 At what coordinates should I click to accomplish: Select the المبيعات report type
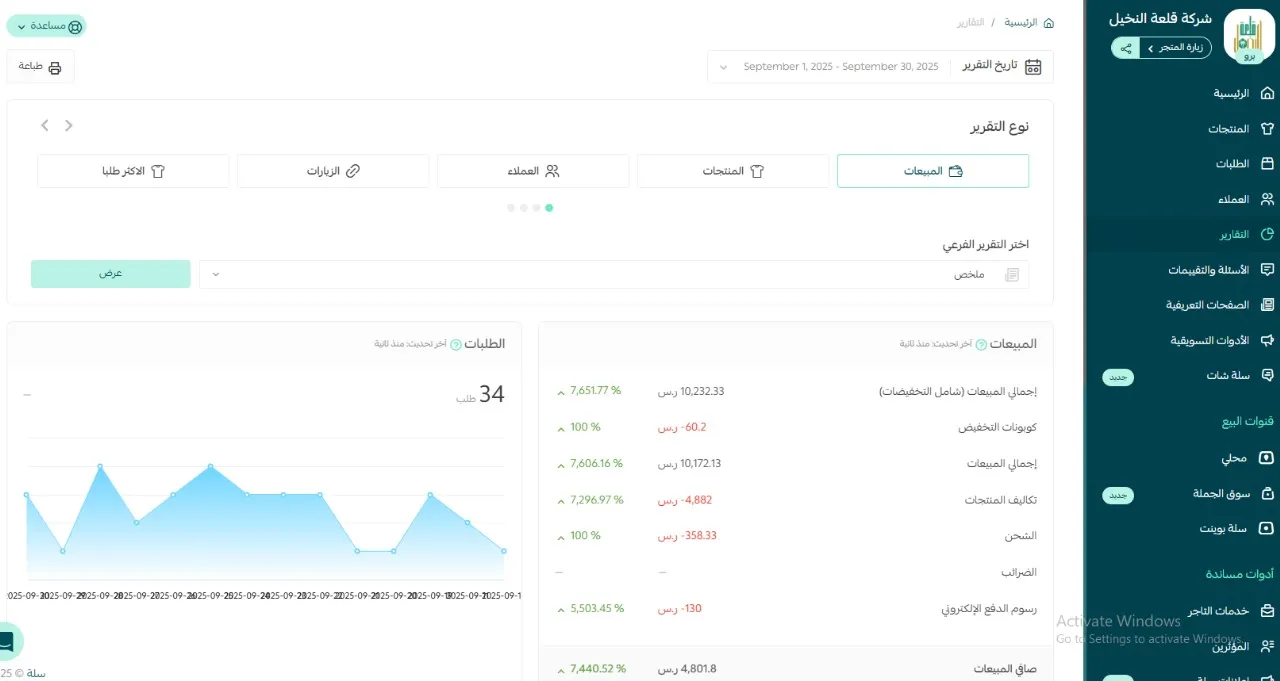point(932,171)
